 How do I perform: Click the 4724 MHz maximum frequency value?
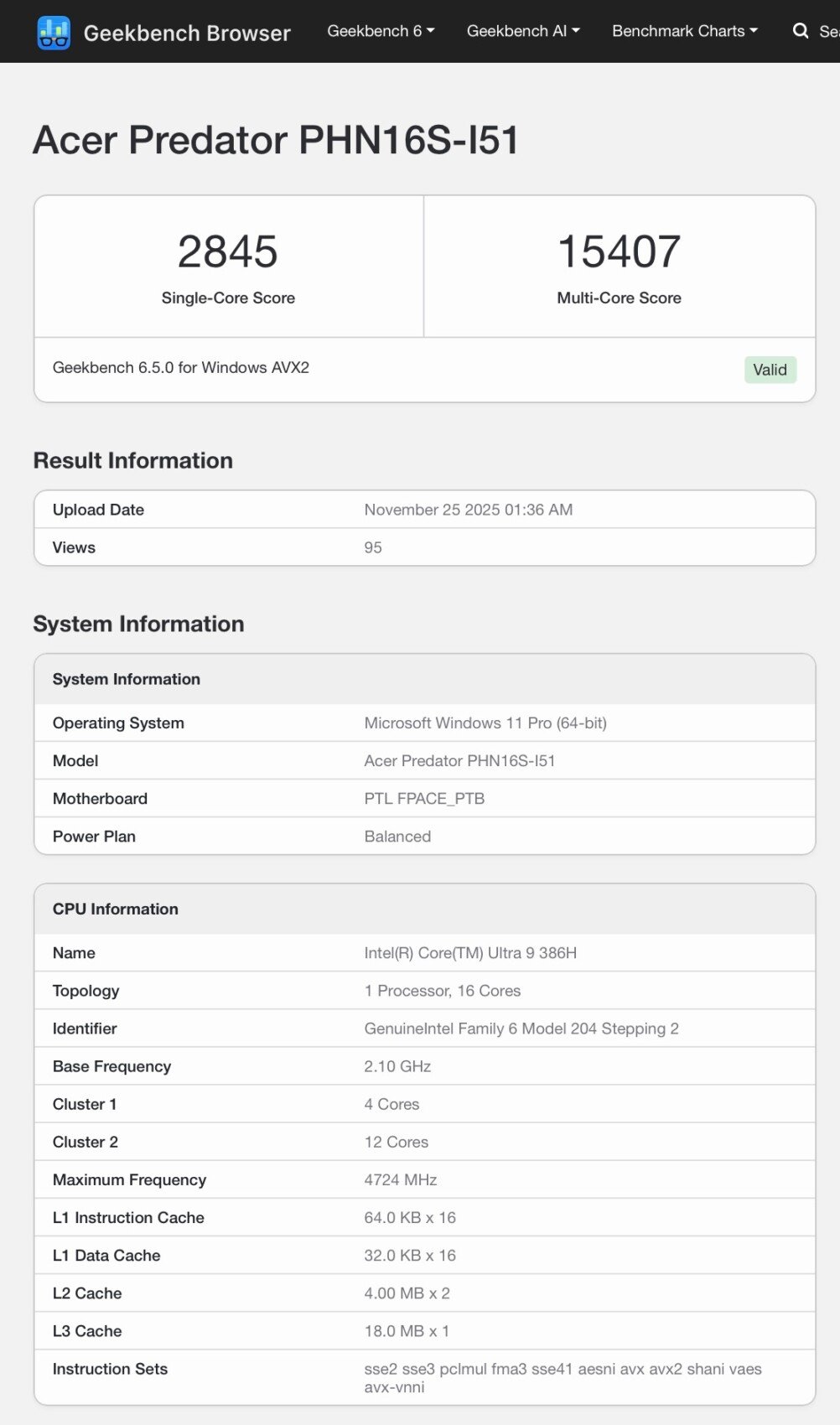point(400,1179)
